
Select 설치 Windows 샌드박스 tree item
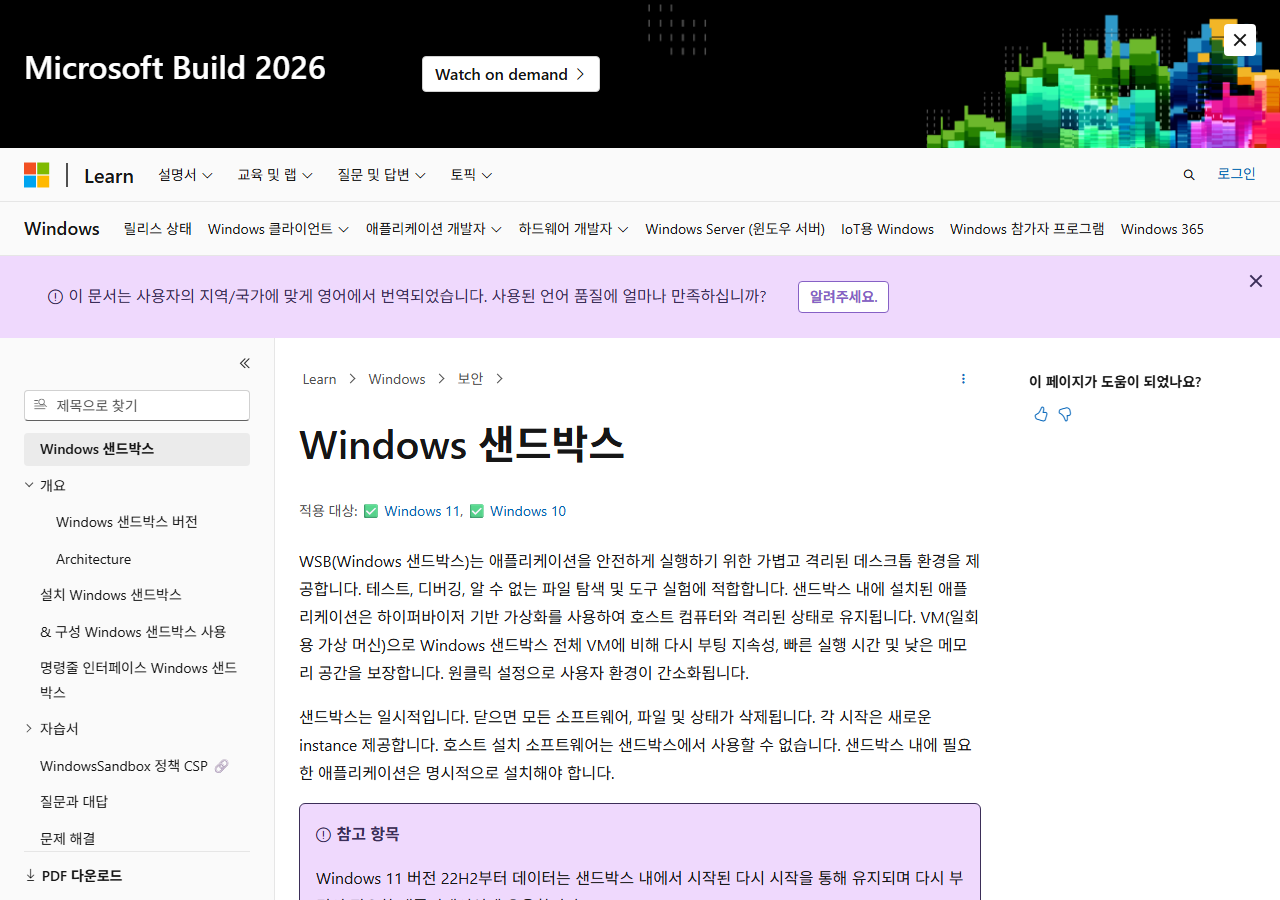[111, 595]
